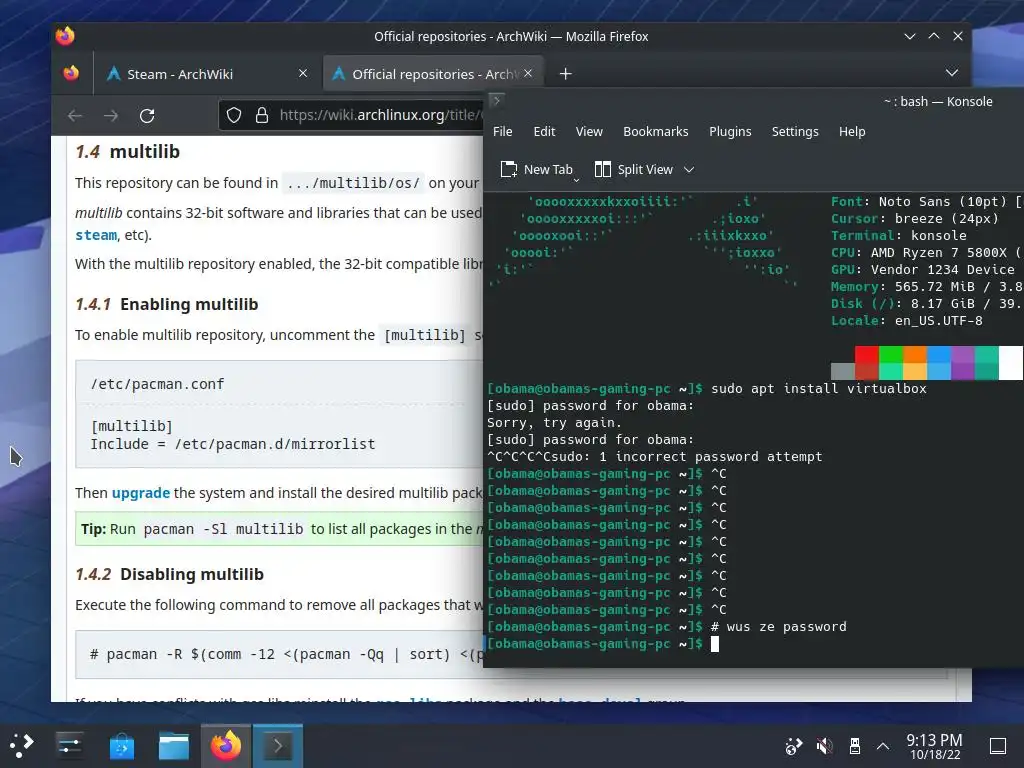Click Firefox title bar keep-below chevron
Image resolution: width=1024 pixels, height=768 pixels.
pyautogui.click(x=910, y=36)
